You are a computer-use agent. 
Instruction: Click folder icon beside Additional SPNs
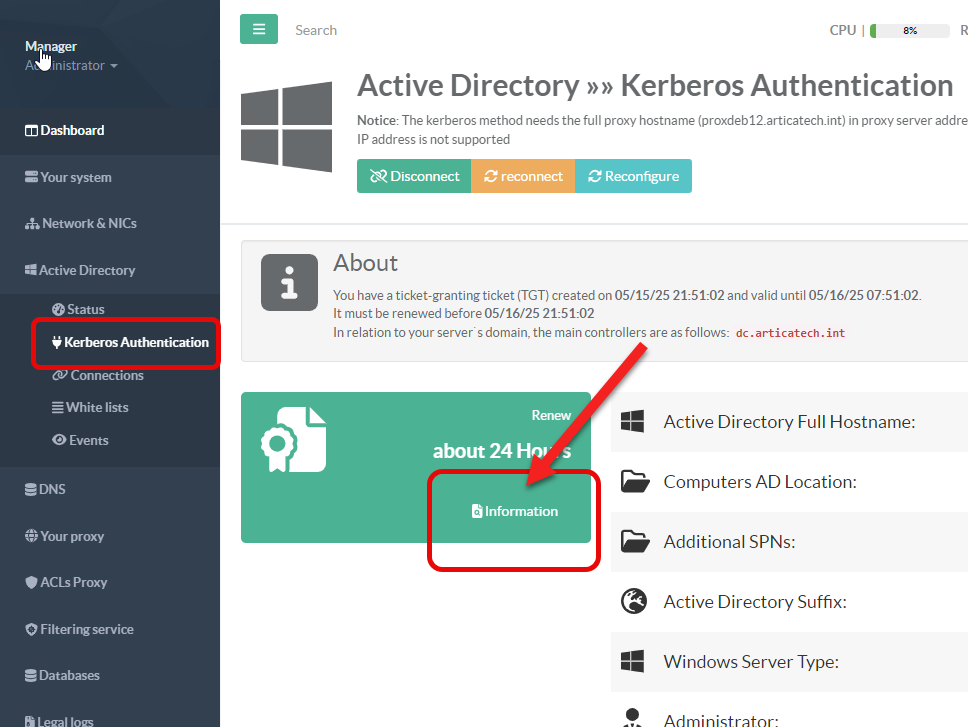pyautogui.click(x=634, y=542)
